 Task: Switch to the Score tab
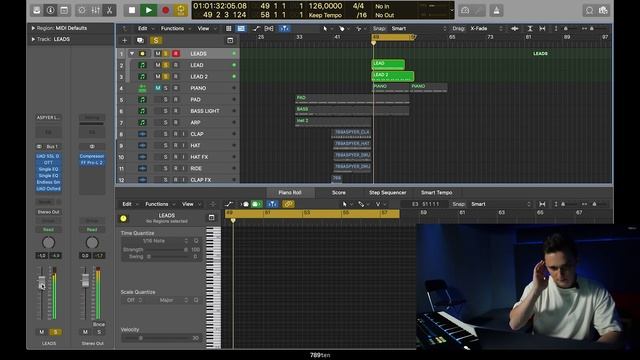pos(339,193)
